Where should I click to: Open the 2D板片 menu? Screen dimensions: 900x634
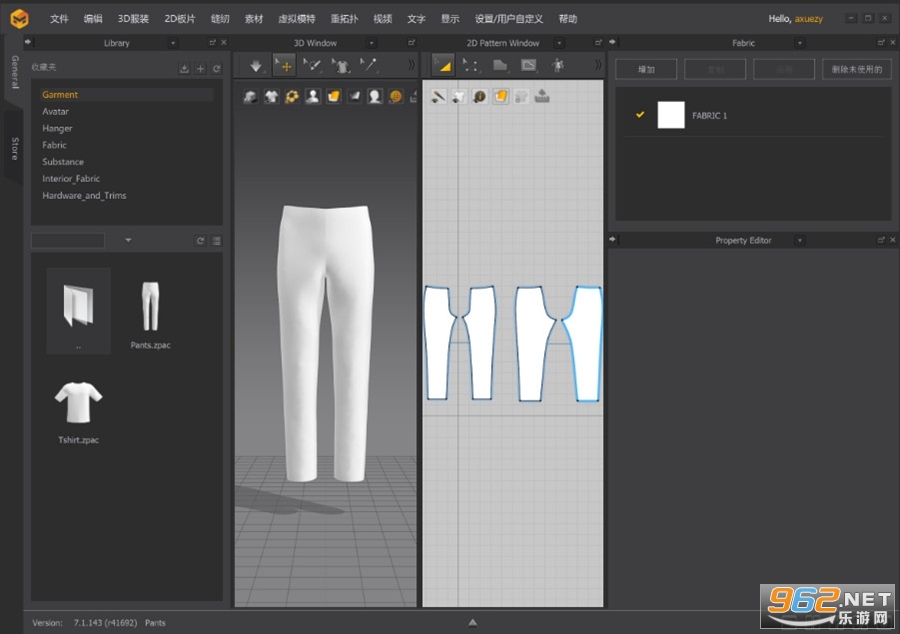pyautogui.click(x=180, y=19)
